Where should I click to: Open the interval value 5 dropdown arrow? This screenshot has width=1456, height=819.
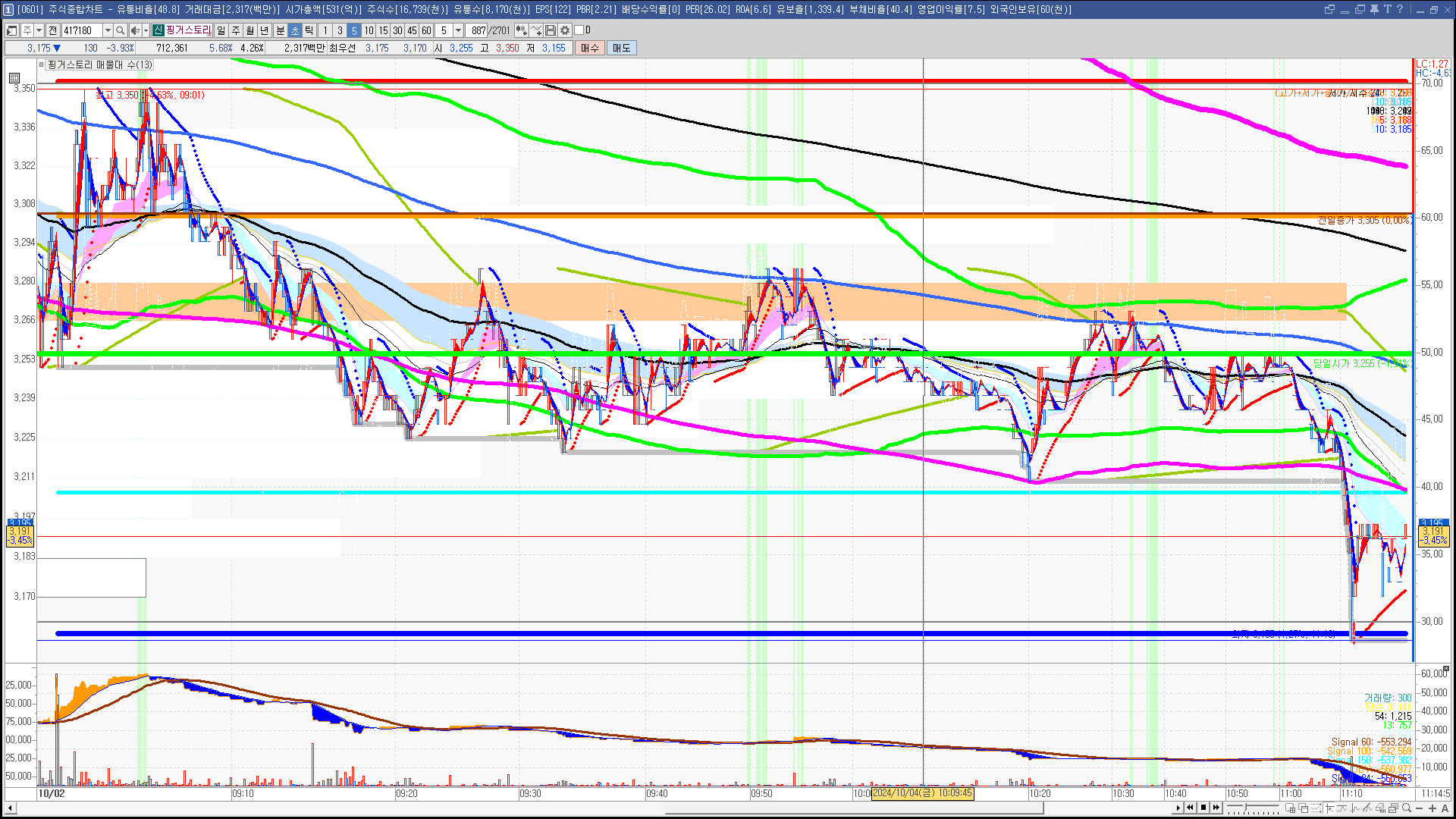click(x=458, y=30)
